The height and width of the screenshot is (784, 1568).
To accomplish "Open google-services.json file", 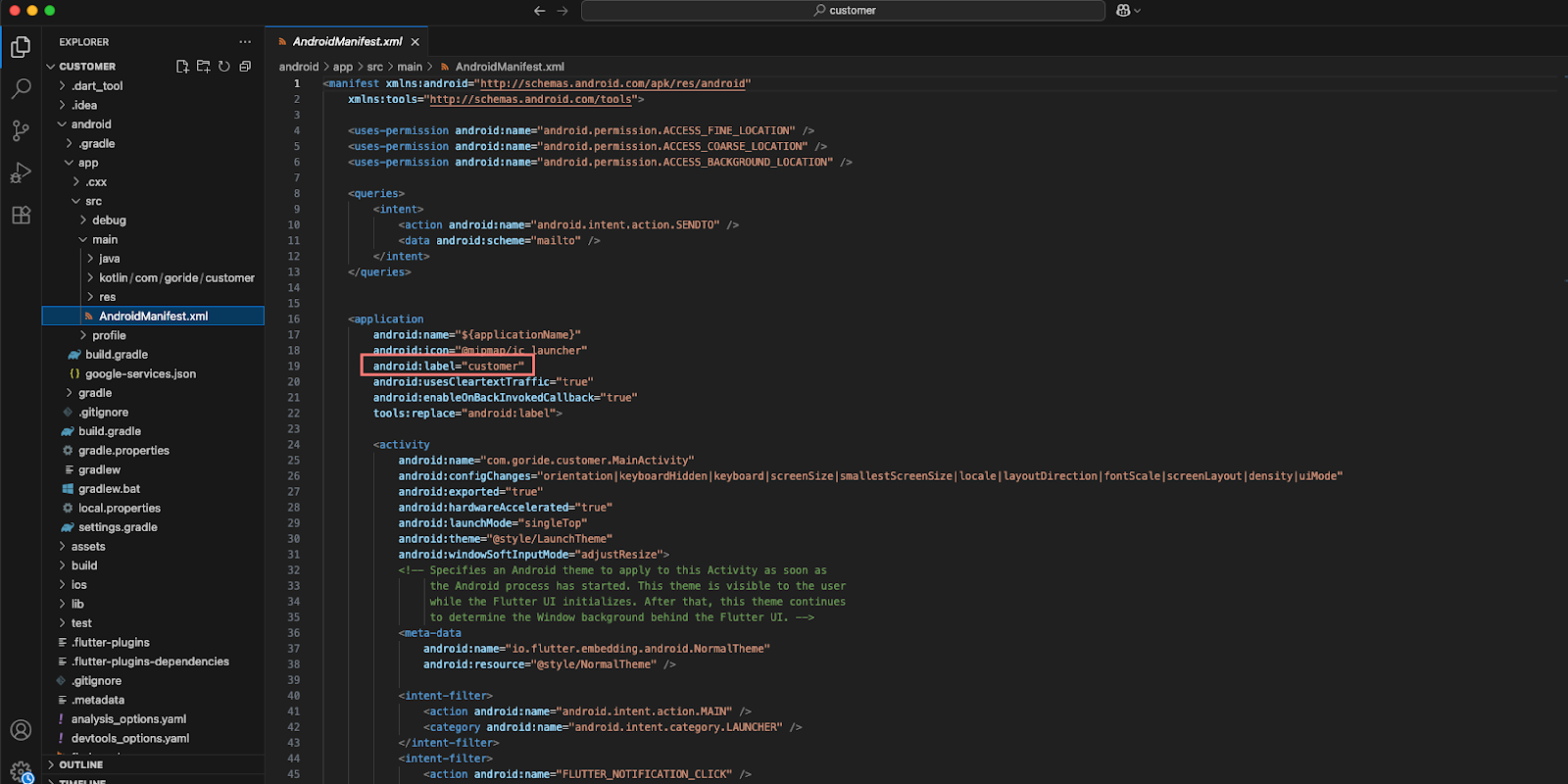I will point(140,374).
